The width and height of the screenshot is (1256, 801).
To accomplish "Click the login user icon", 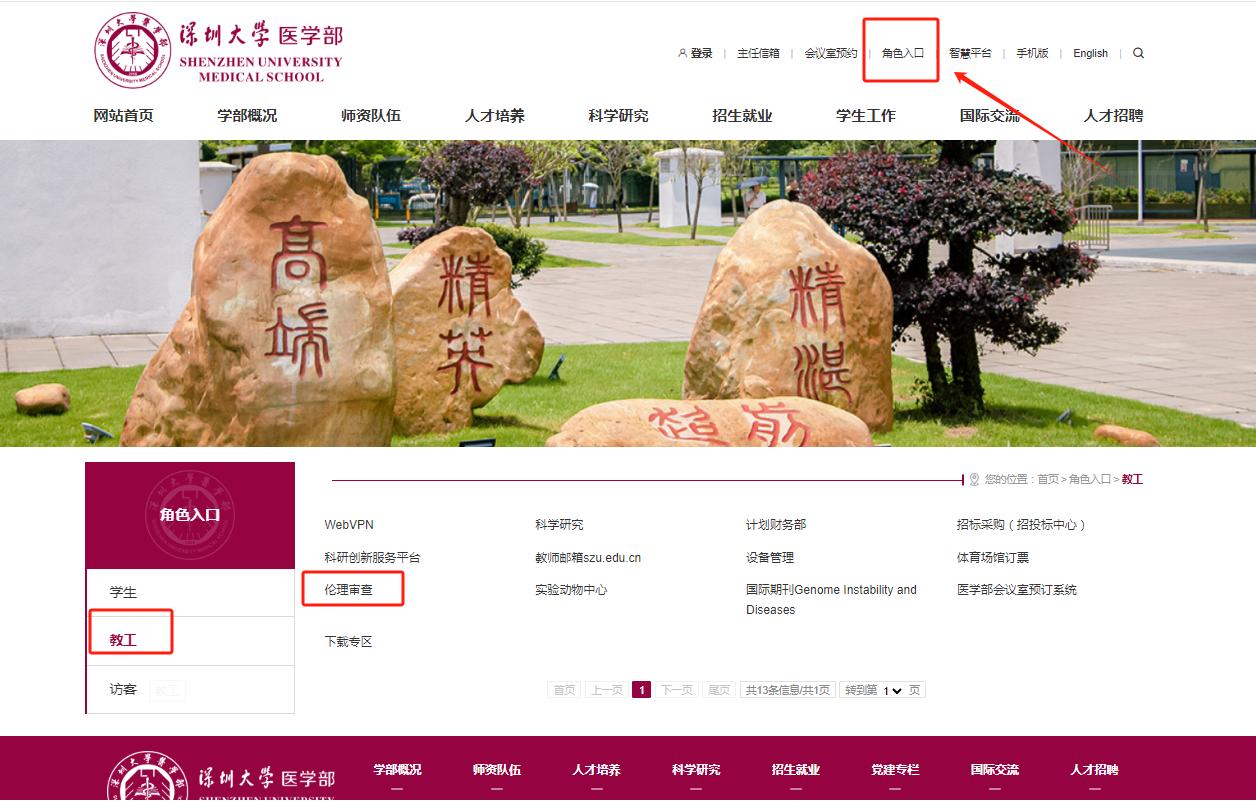I will tap(682, 53).
